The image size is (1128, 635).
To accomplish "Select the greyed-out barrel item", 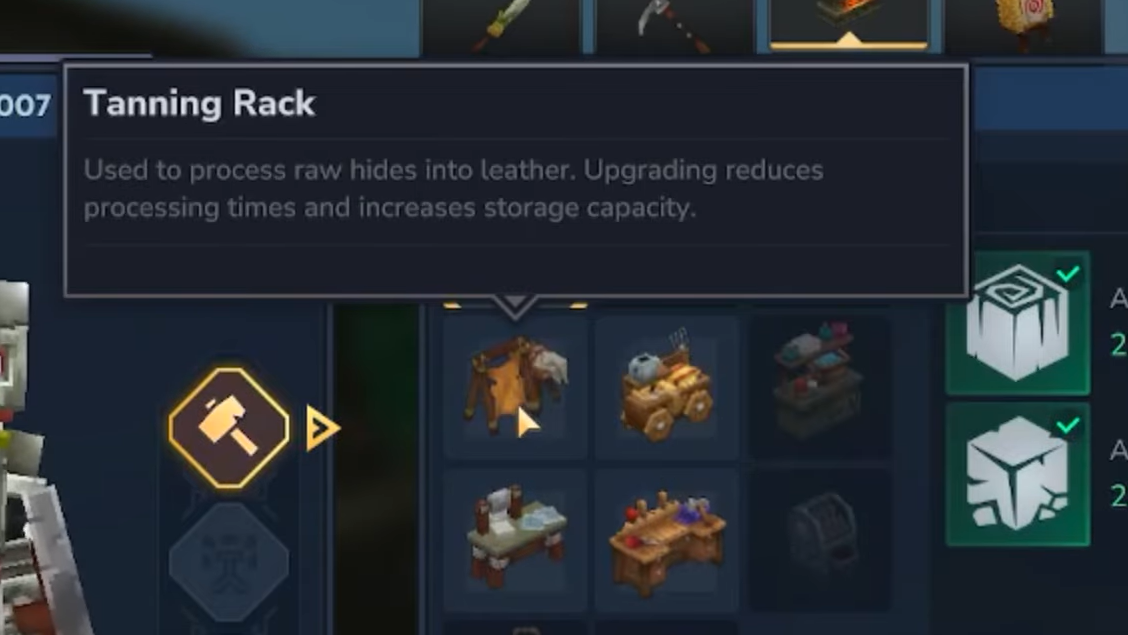I will (819, 538).
